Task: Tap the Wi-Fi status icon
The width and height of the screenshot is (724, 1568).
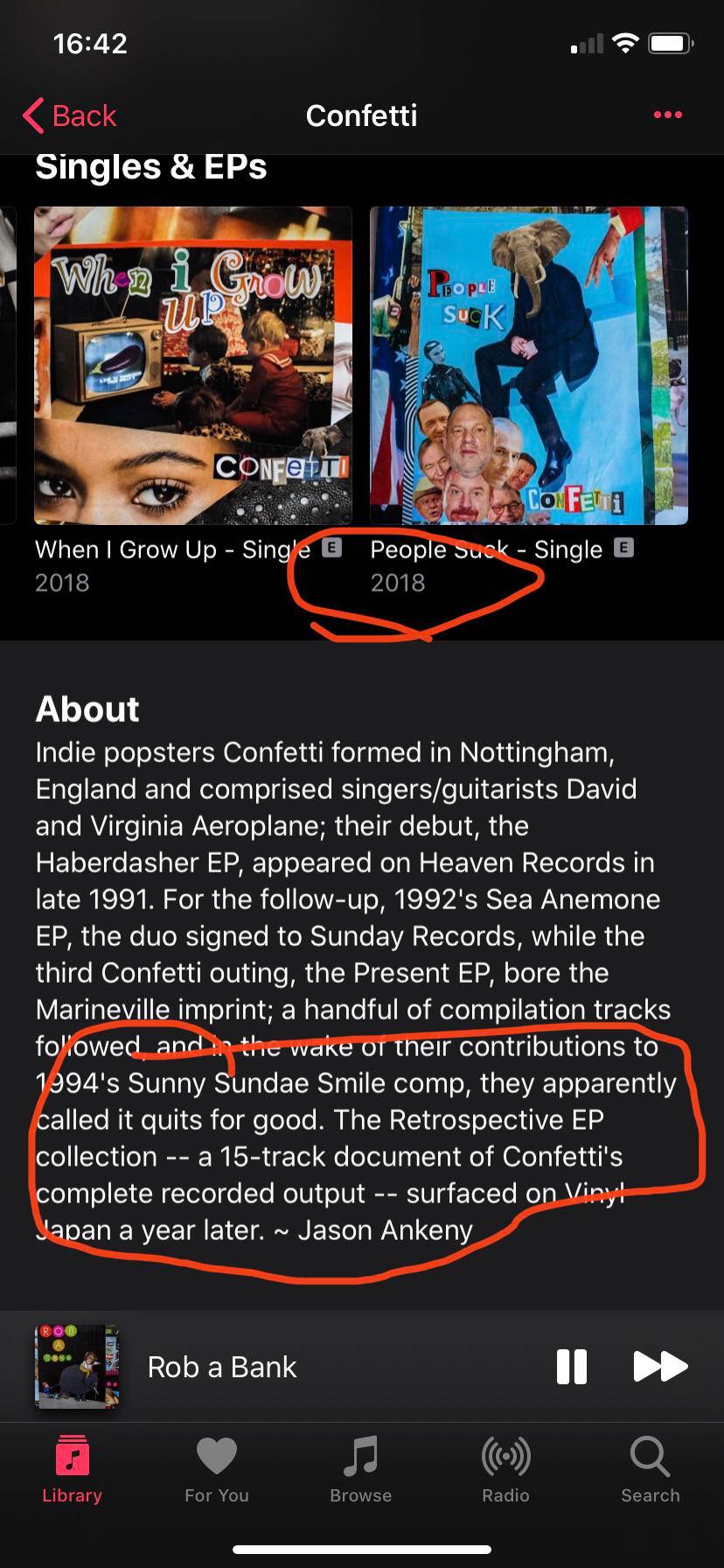Action: click(x=625, y=43)
